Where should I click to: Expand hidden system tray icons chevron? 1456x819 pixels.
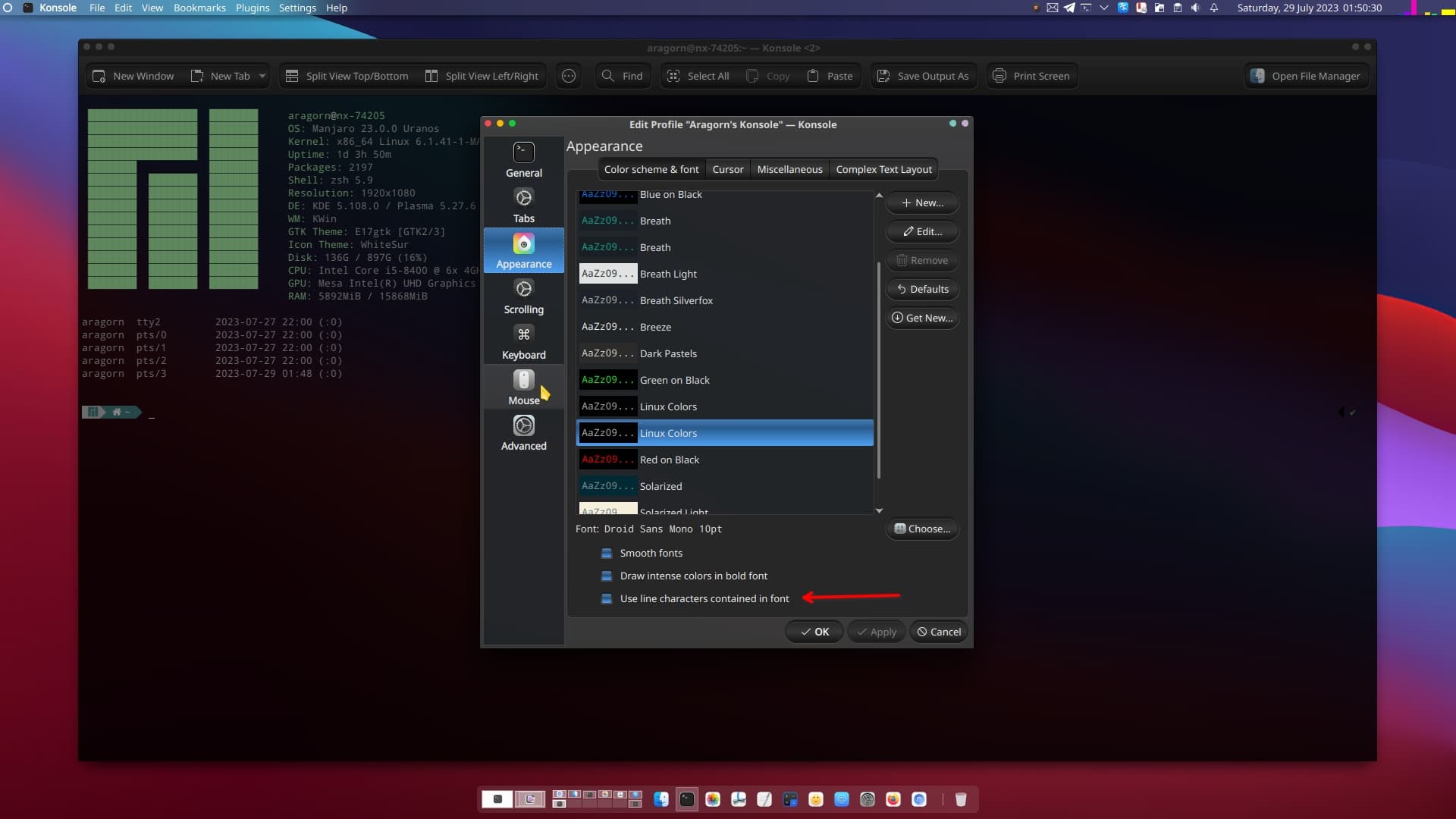point(1104,8)
